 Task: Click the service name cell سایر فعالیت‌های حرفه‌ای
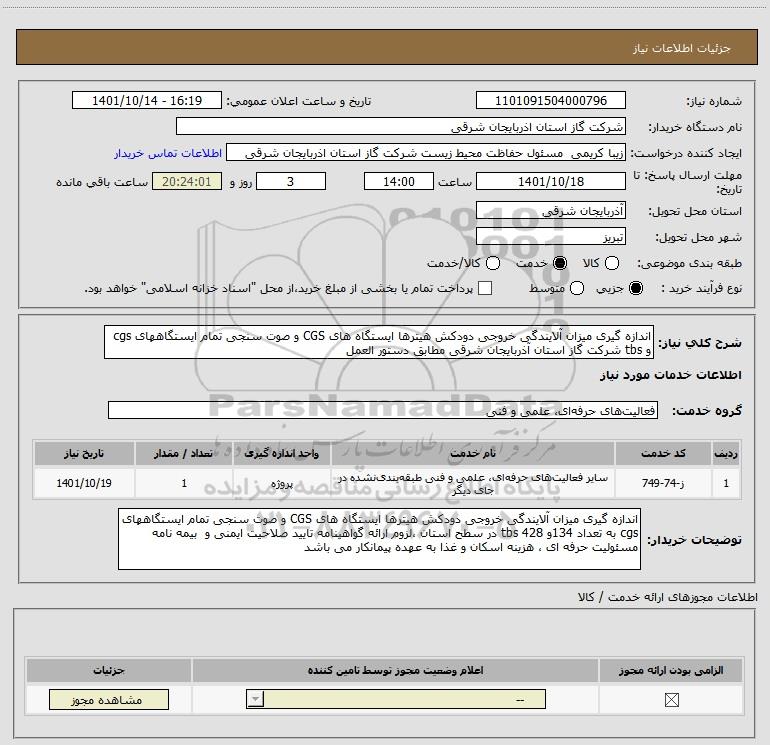tap(472, 483)
